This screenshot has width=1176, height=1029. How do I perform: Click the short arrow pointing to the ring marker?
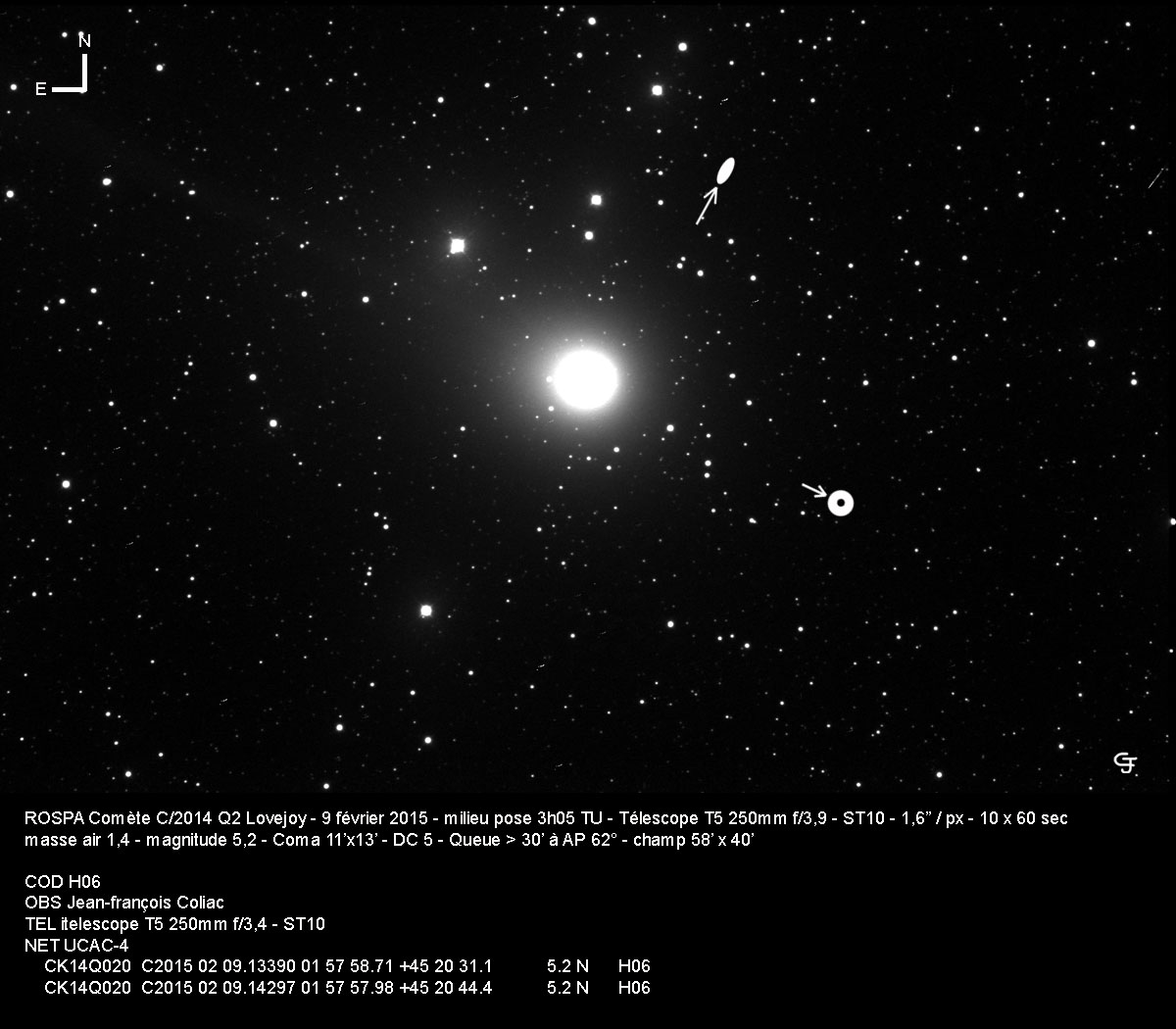coord(813,490)
